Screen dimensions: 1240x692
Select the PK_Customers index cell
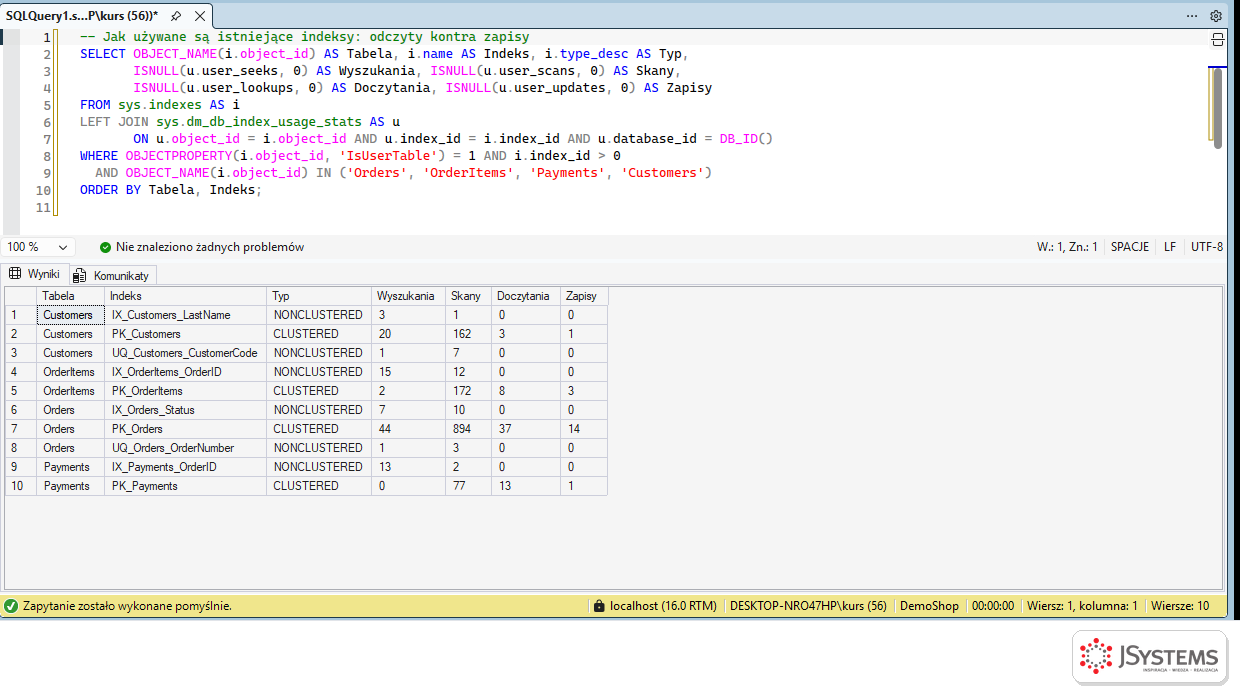click(x=186, y=334)
